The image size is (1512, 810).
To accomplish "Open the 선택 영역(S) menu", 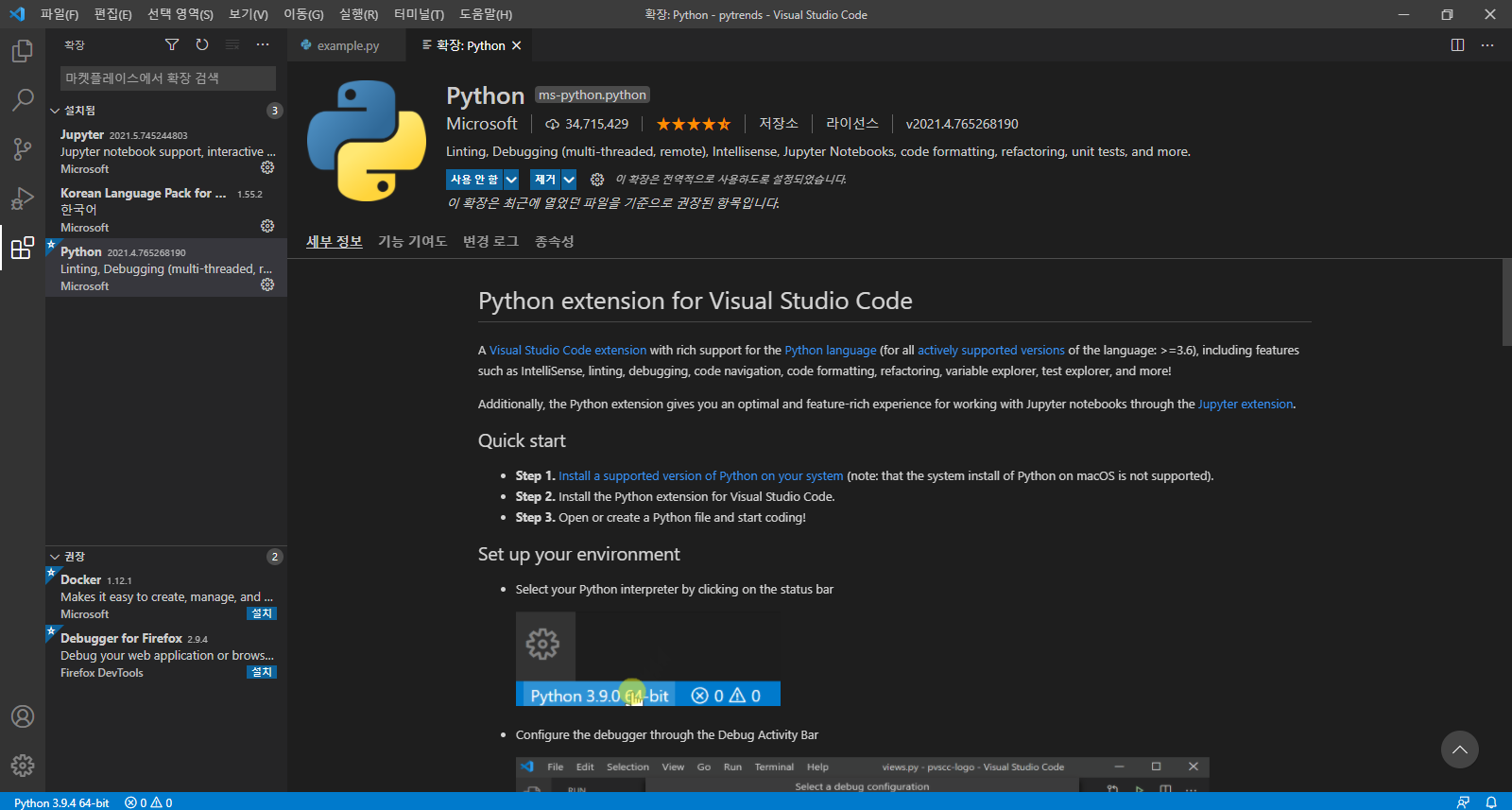I will click(x=180, y=14).
